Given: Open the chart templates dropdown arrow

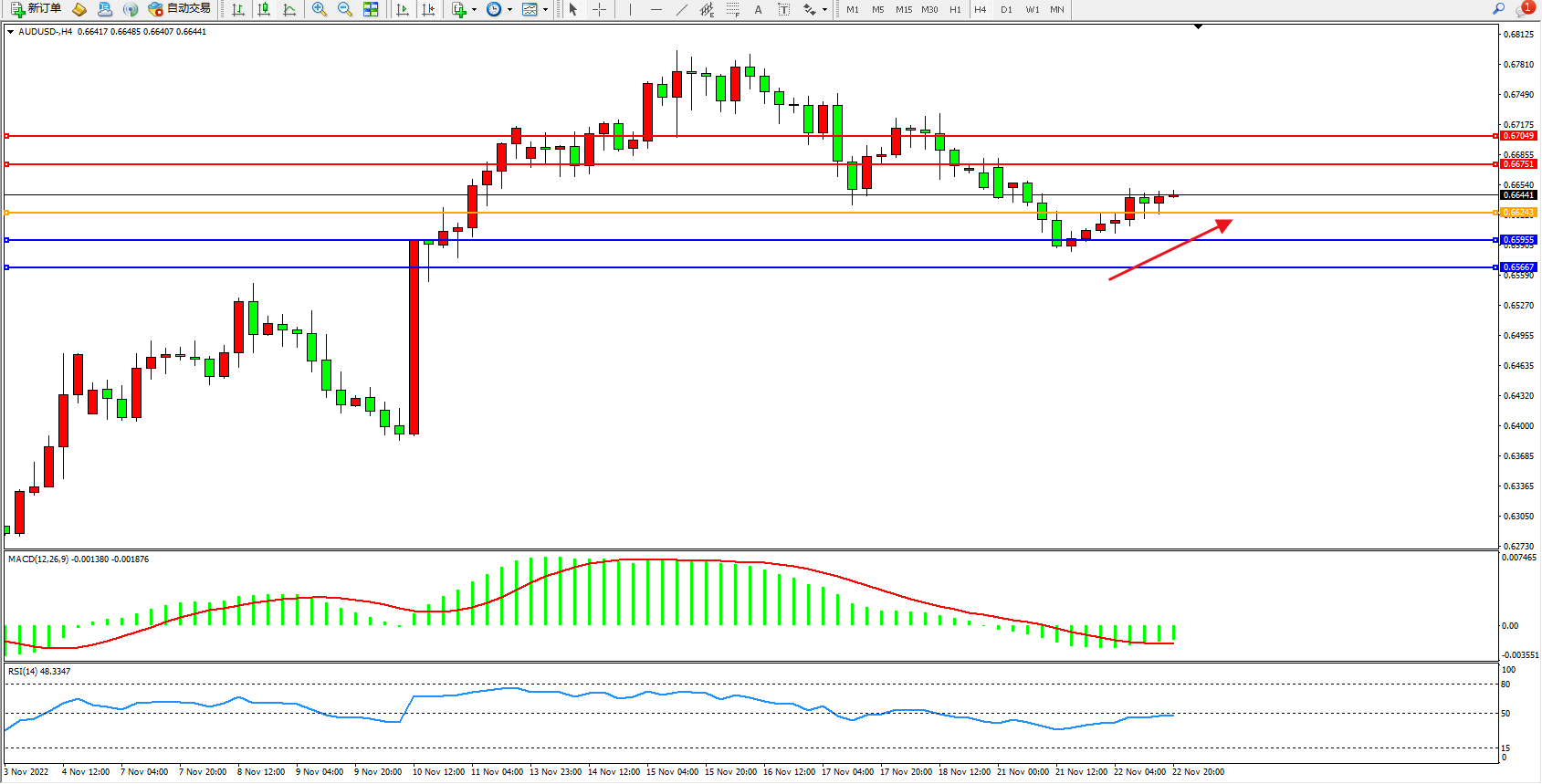Looking at the screenshot, I should 545,10.
